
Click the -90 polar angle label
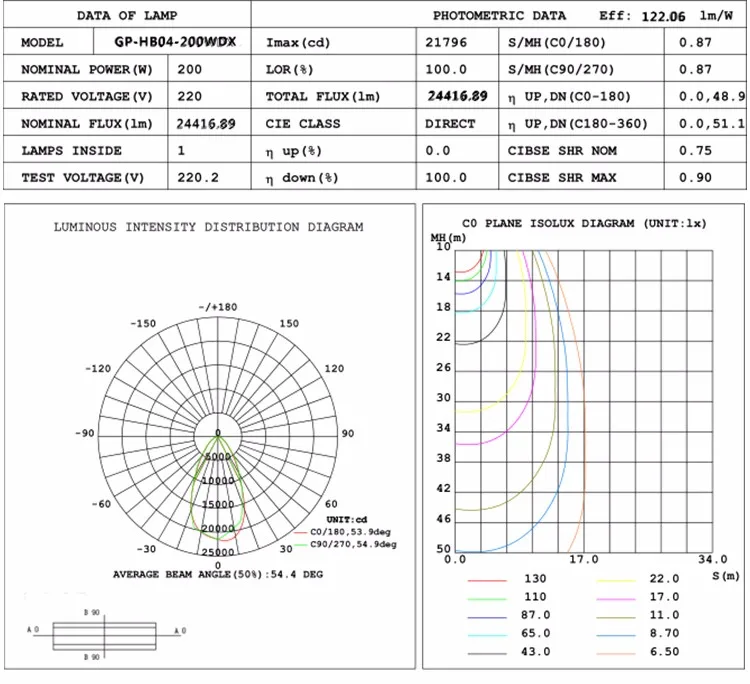tap(85, 433)
